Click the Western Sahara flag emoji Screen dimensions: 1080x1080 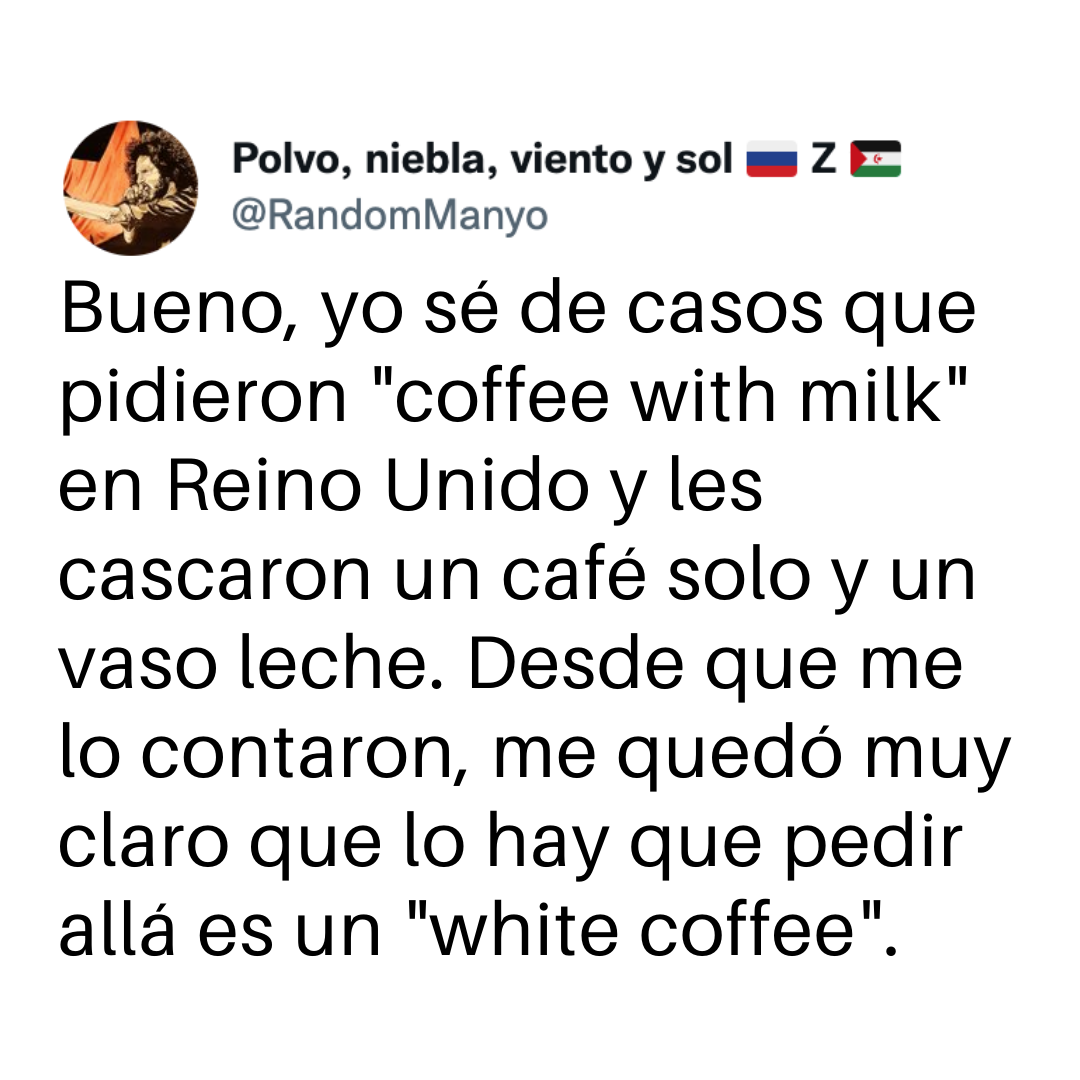(x=875, y=159)
